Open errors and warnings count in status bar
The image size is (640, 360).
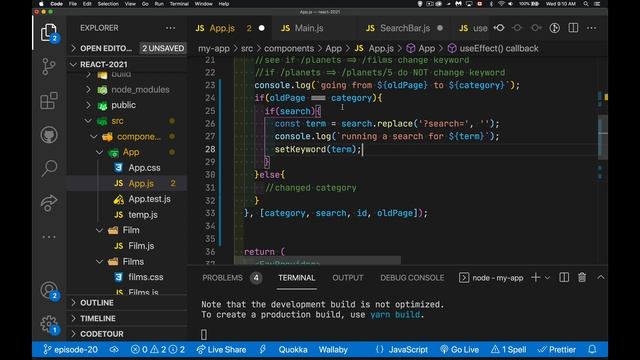[158, 349]
